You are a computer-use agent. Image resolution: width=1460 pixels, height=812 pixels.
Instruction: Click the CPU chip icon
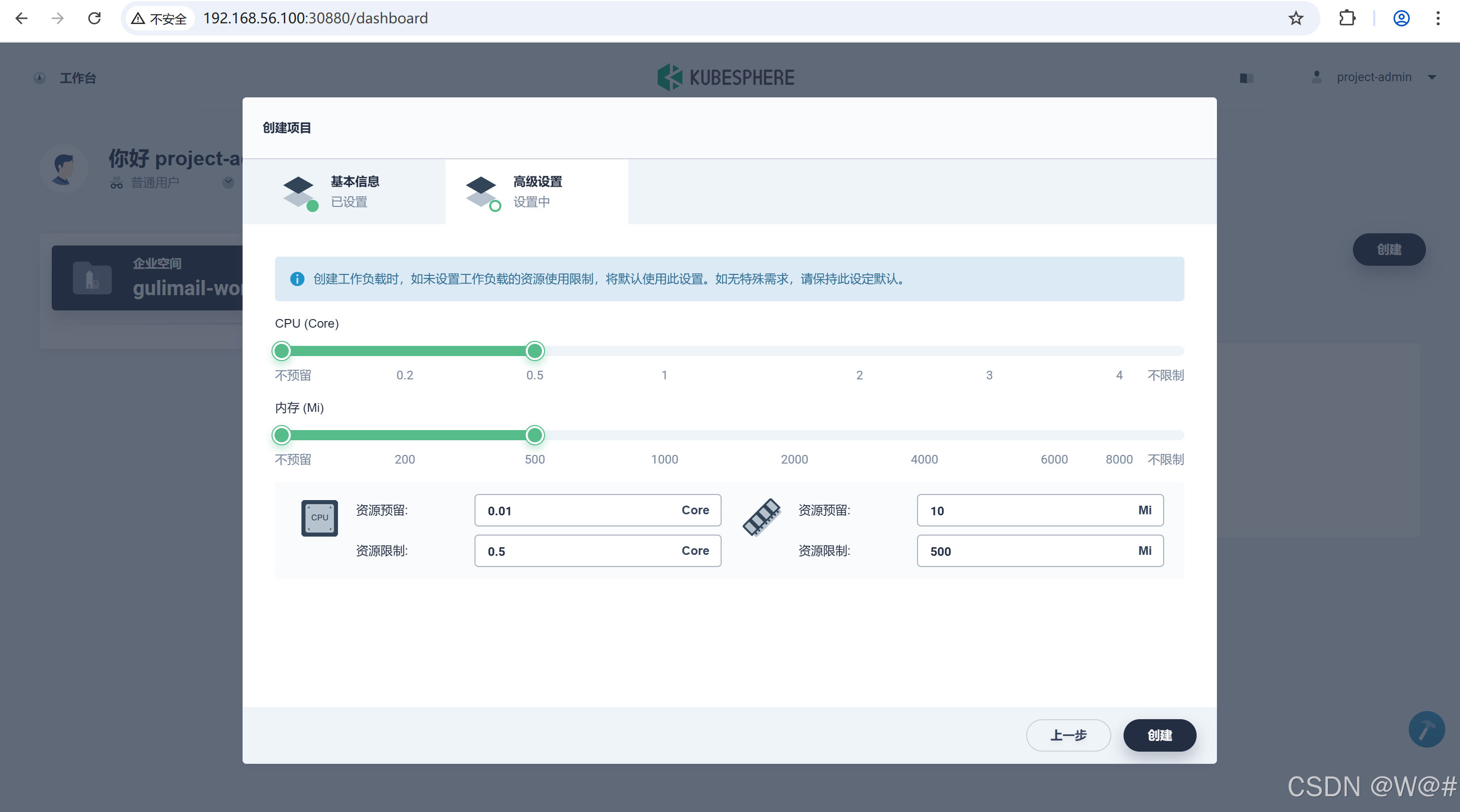319,518
